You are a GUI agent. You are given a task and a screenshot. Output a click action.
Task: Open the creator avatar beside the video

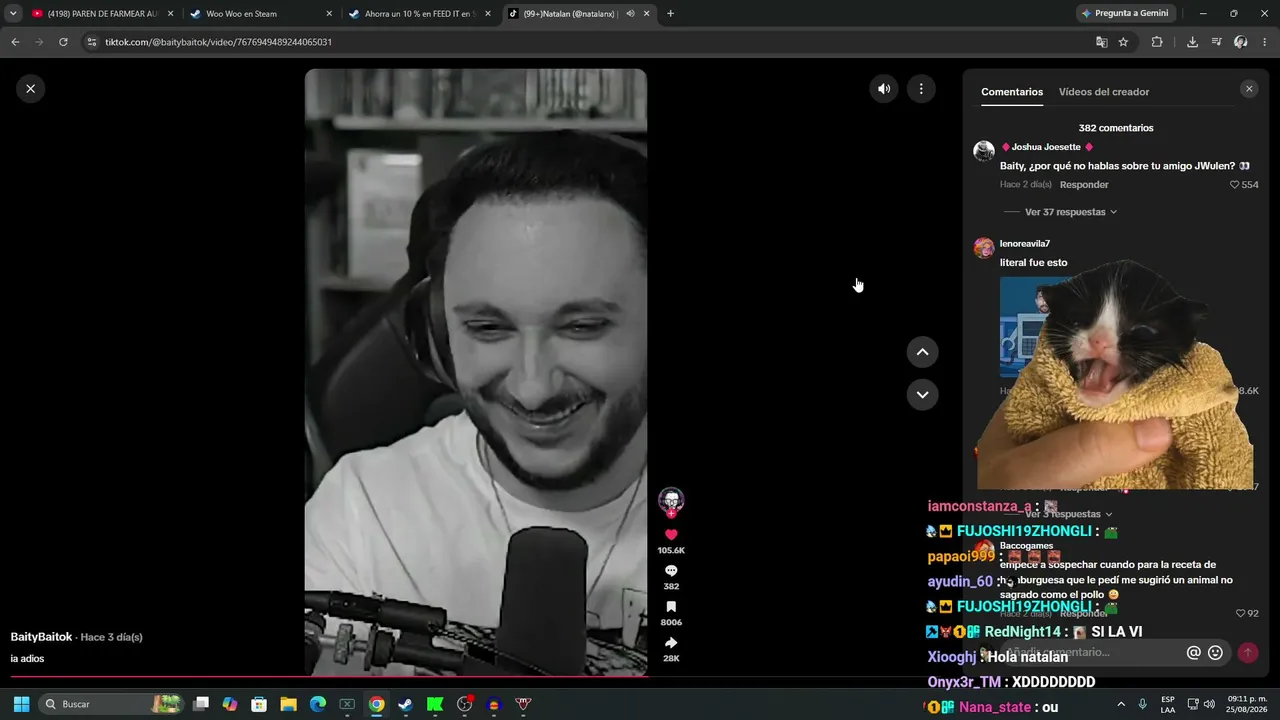click(671, 500)
